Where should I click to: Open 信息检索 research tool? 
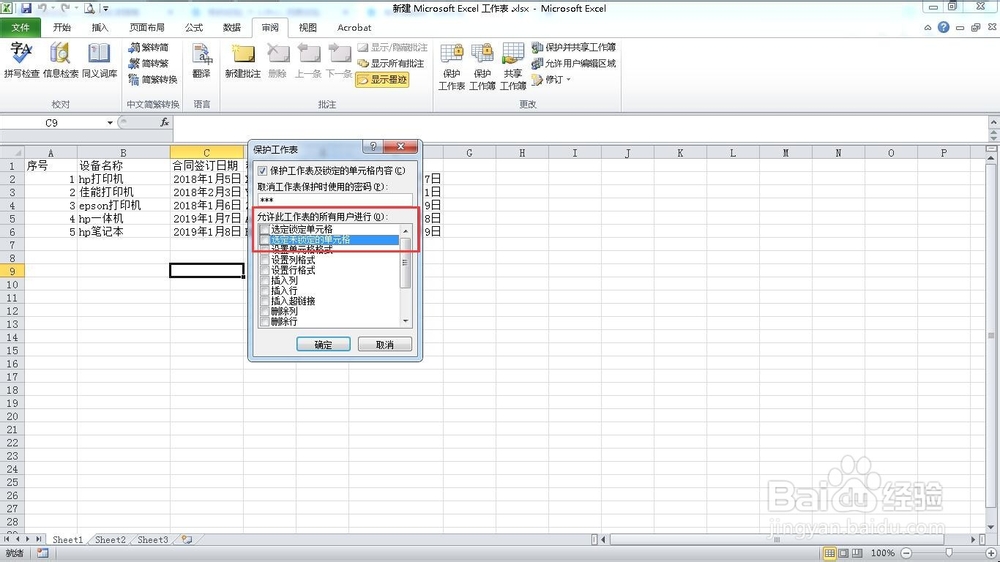[61, 60]
